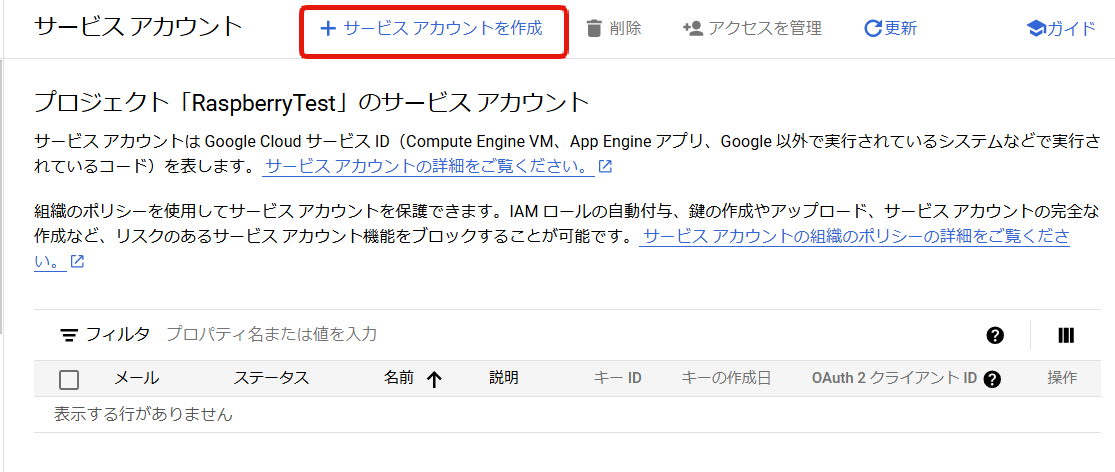The width and height of the screenshot is (1115, 472).
Task: Open the ガイド guide panel
Action: (1062, 28)
